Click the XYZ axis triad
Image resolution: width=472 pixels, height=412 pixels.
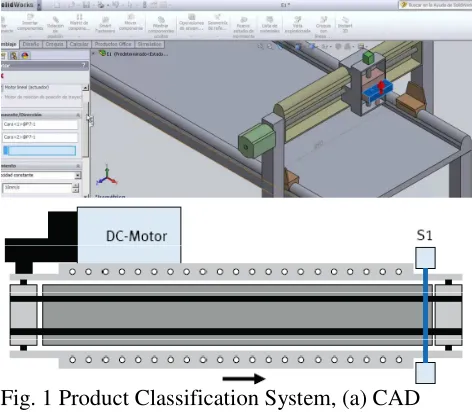point(107,175)
